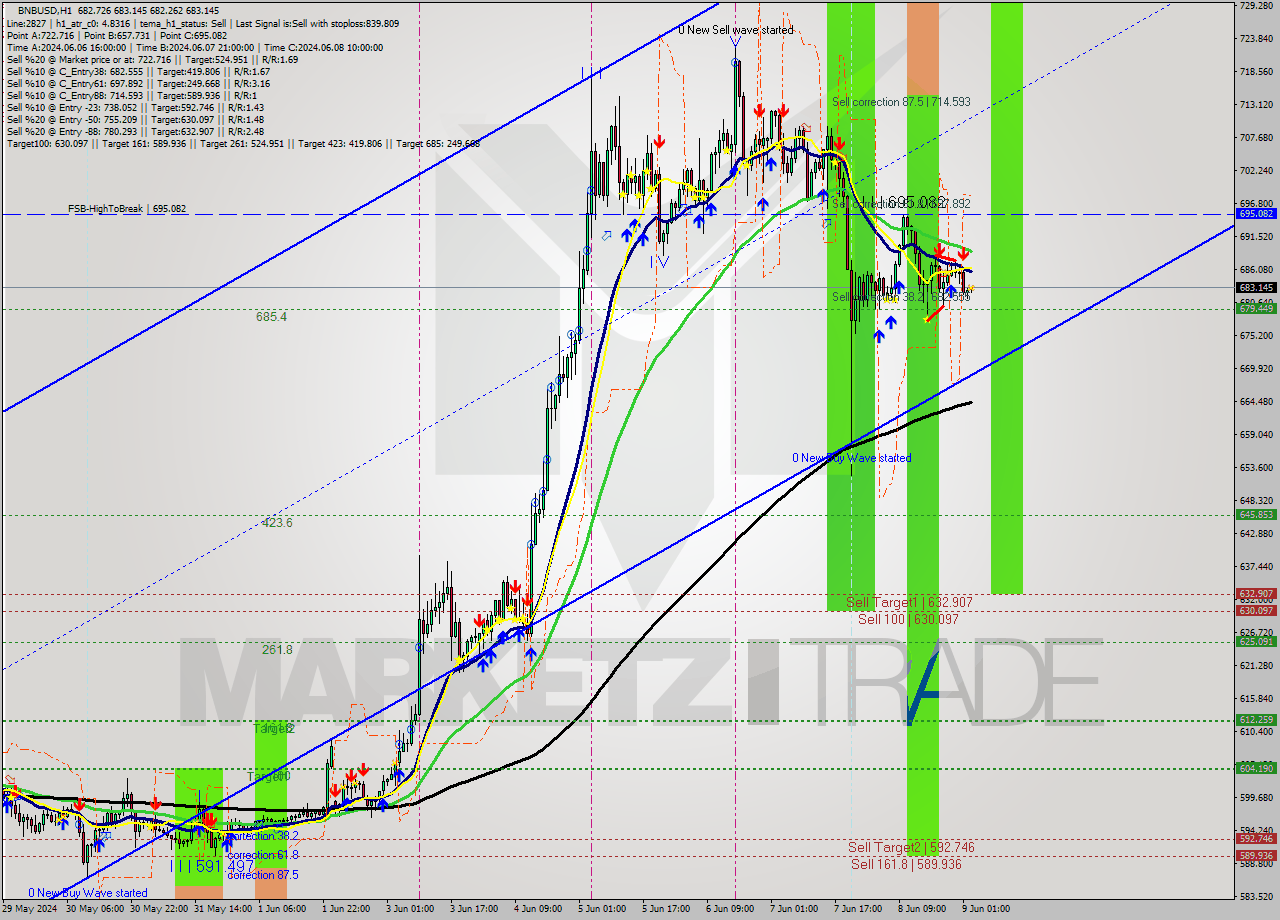Screen dimensions: 1280x920
Task: Select the 'Sell Target1 | 632.907' label
Action: click(909, 602)
